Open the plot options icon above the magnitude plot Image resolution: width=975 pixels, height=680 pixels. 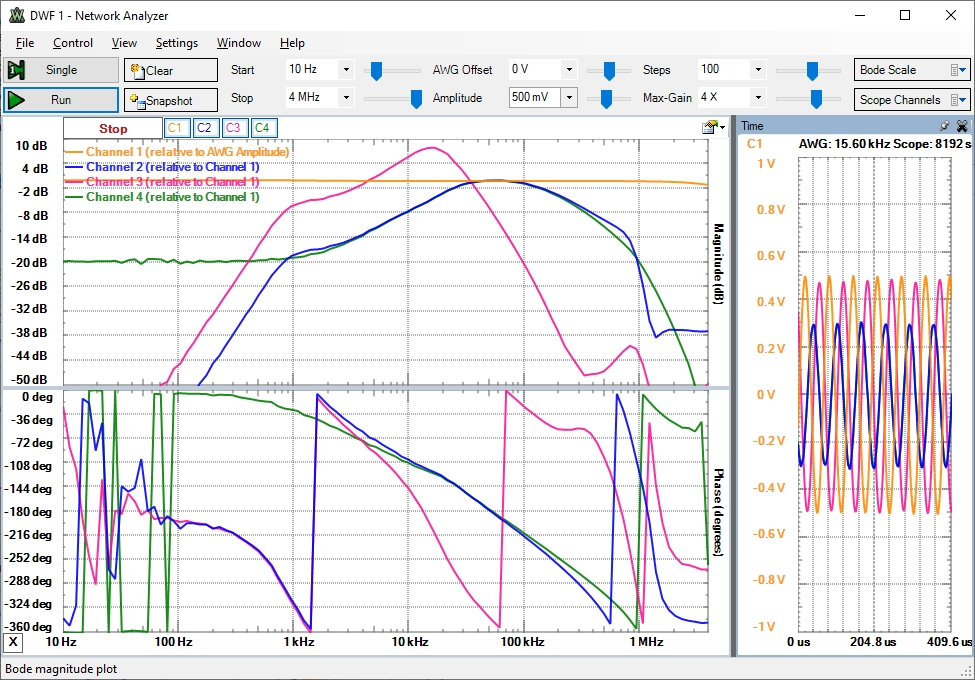click(711, 127)
